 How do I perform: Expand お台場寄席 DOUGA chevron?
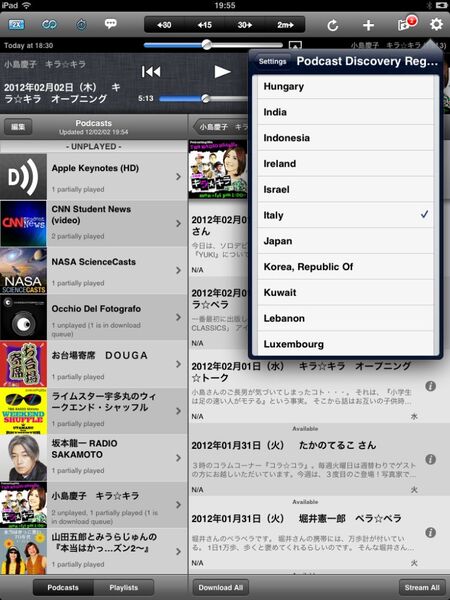pyautogui.click(x=178, y=364)
